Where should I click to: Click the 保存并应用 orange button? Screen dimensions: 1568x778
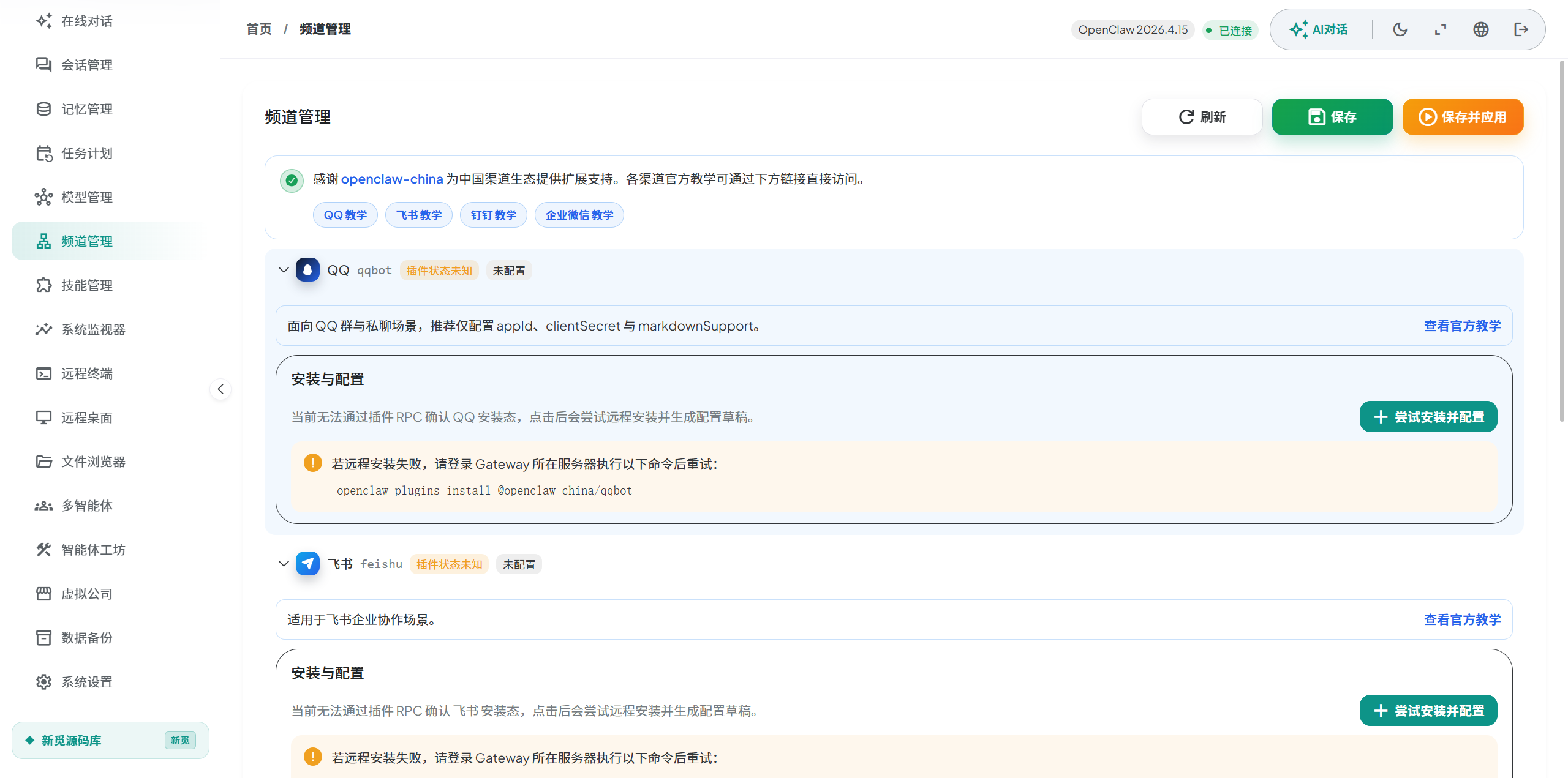1463,117
